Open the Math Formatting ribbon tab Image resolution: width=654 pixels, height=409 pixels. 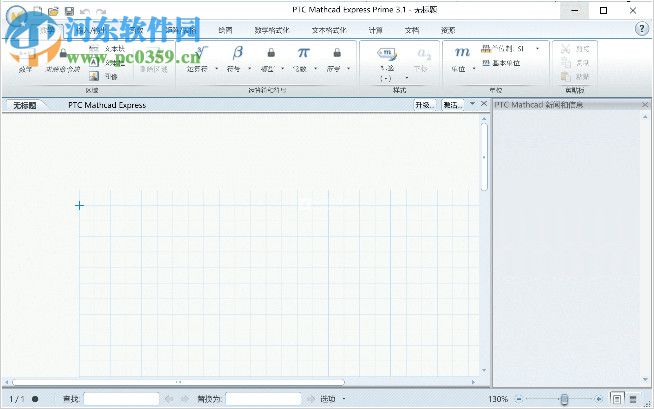coord(272,30)
